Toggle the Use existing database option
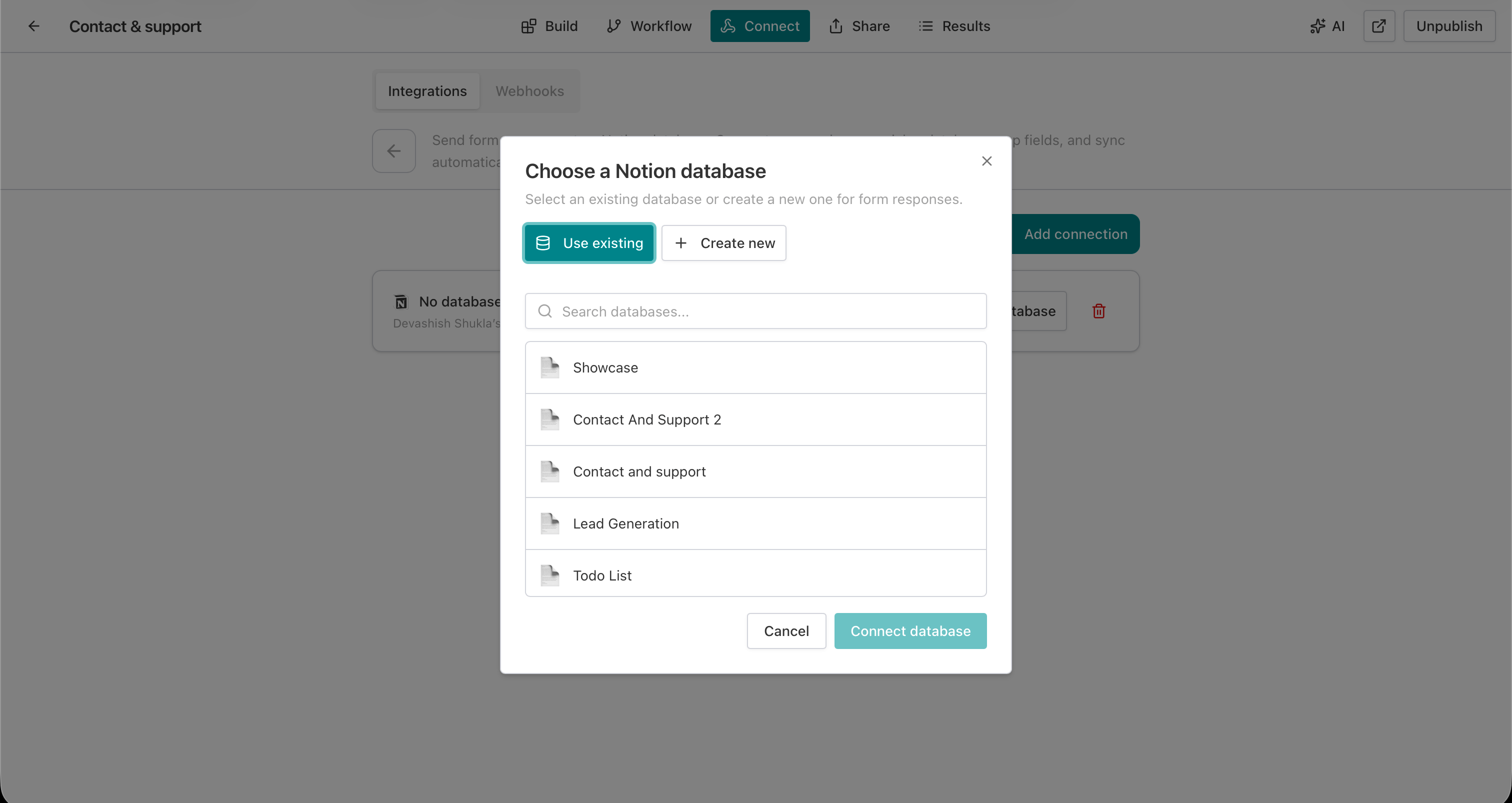The image size is (1512, 803). coord(588,242)
